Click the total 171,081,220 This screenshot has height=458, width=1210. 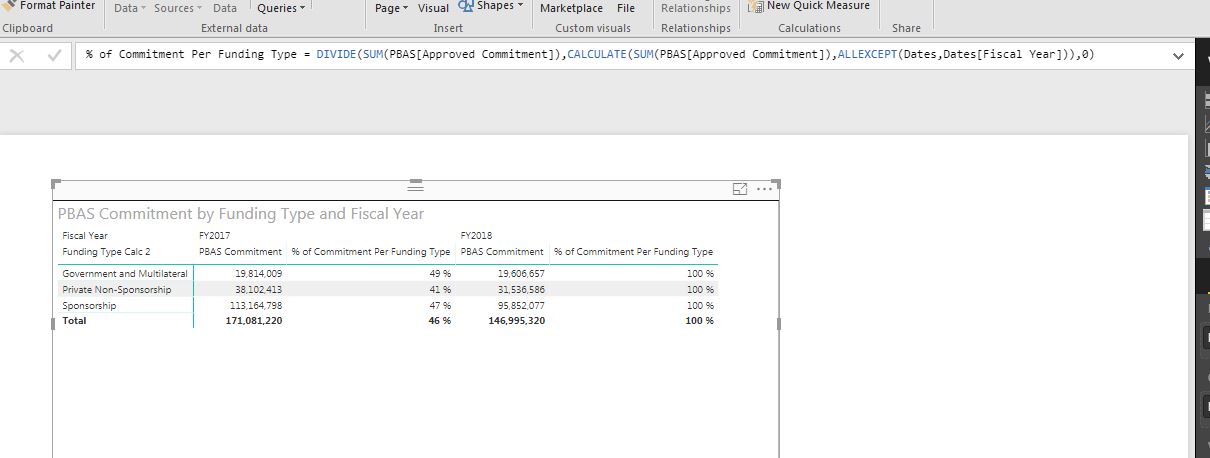click(254, 321)
